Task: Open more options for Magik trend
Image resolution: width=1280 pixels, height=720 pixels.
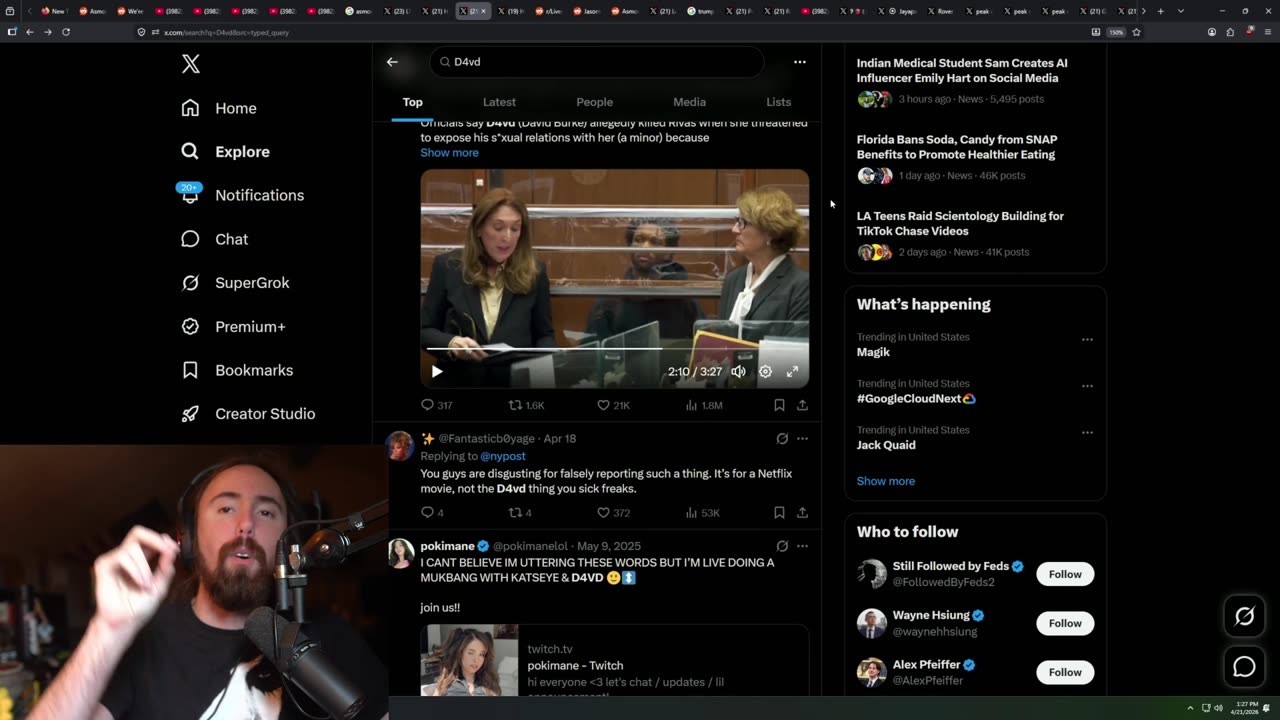Action: pyautogui.click(x=1087, y=339)
